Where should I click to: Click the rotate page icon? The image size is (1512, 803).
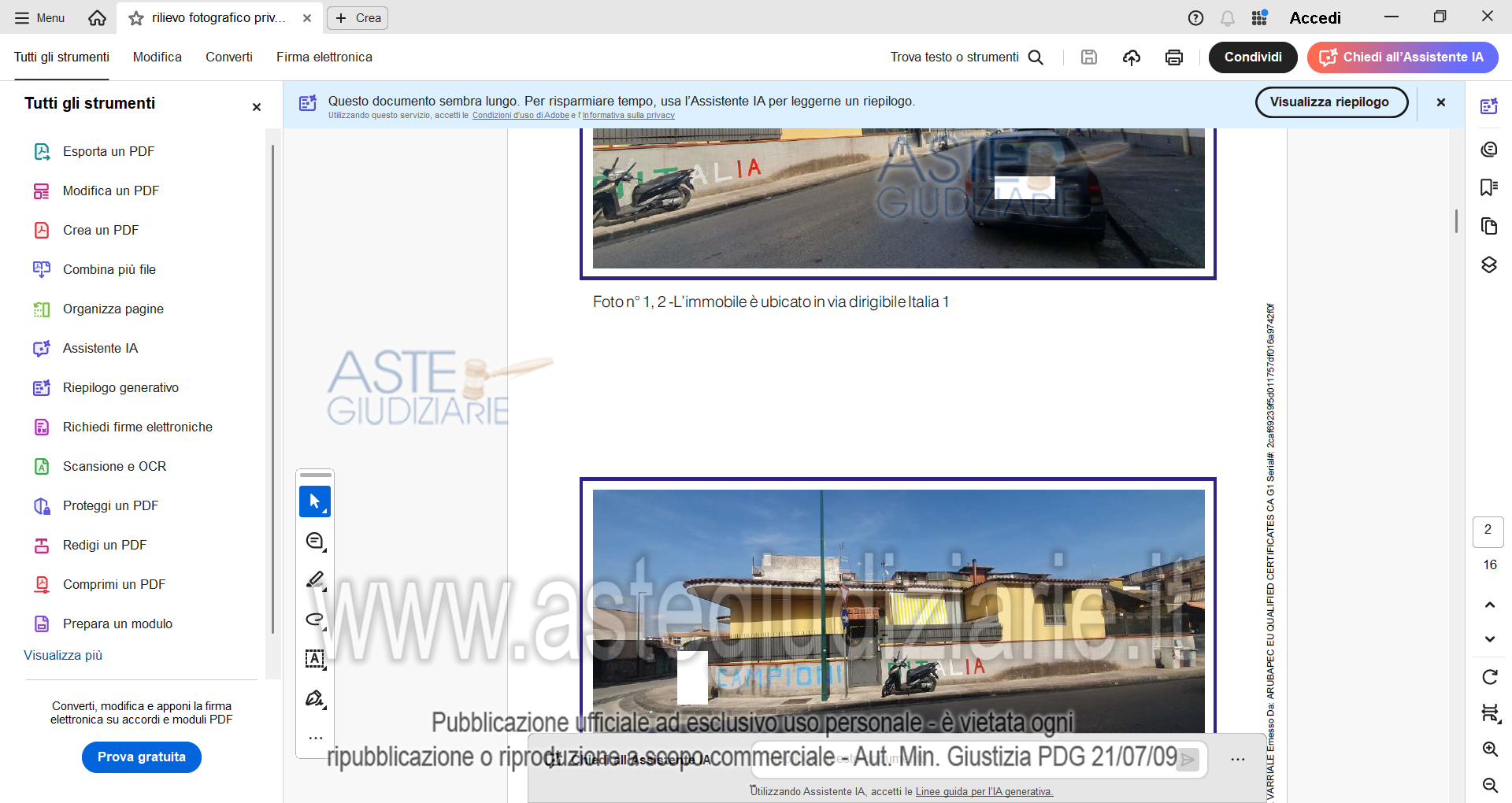point(1488,678)
